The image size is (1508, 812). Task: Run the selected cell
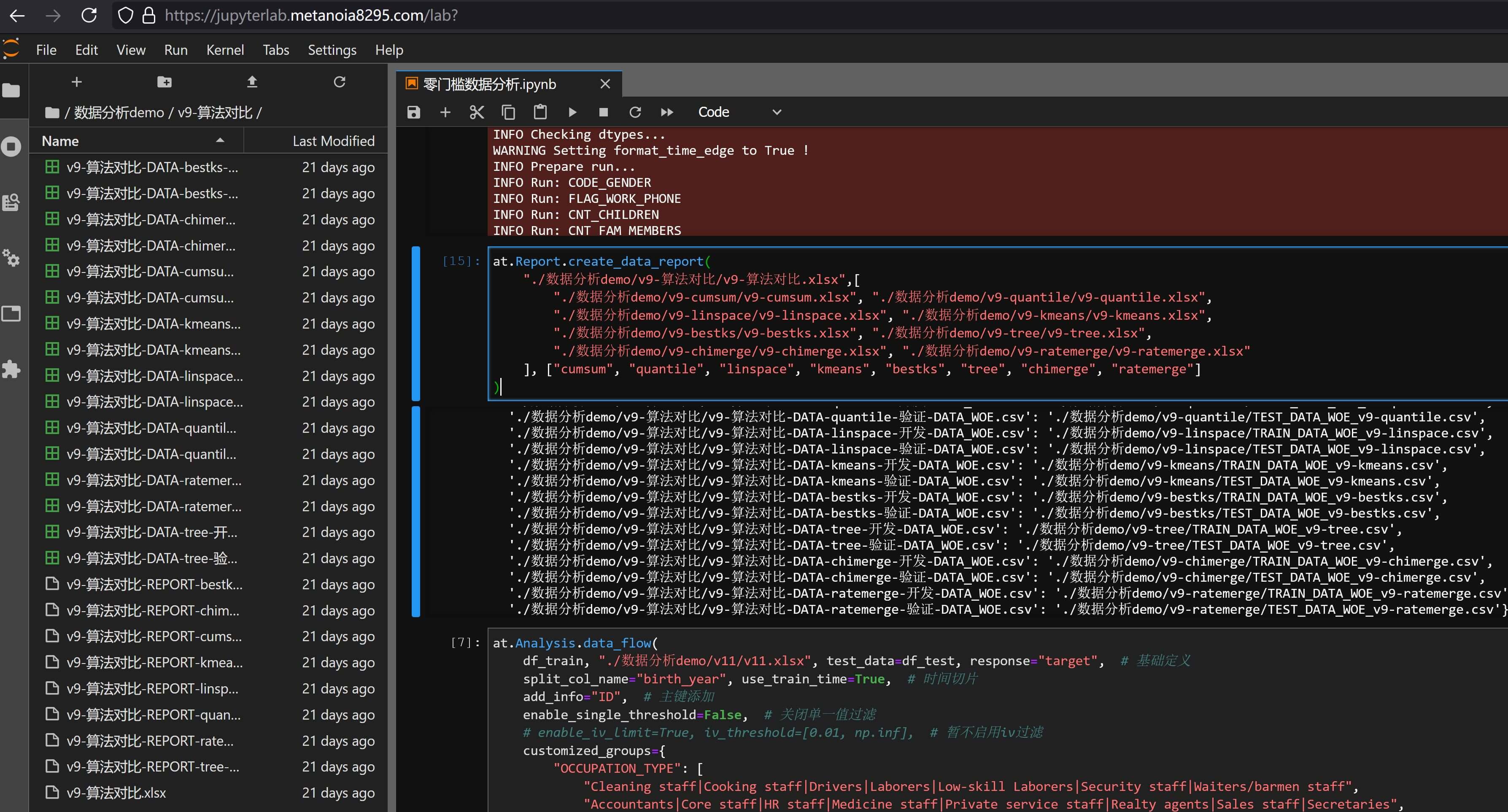(x=572, y=112)
